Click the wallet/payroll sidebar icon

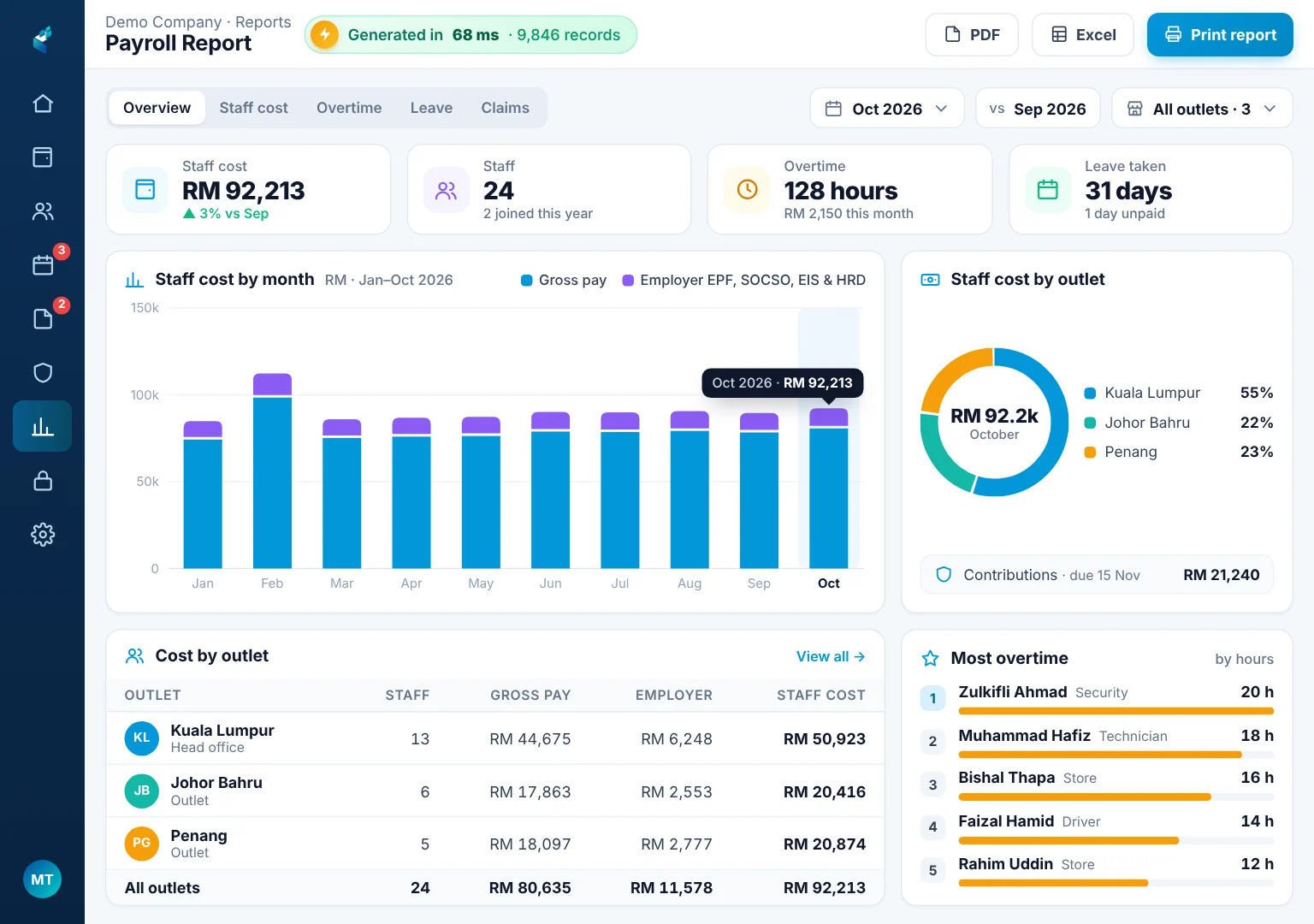coord(43,157)
